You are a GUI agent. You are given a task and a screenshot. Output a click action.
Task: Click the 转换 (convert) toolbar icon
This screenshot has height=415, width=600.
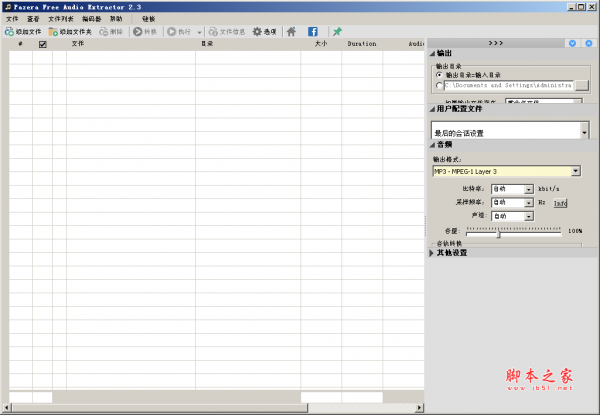click(x=138, y=32)
